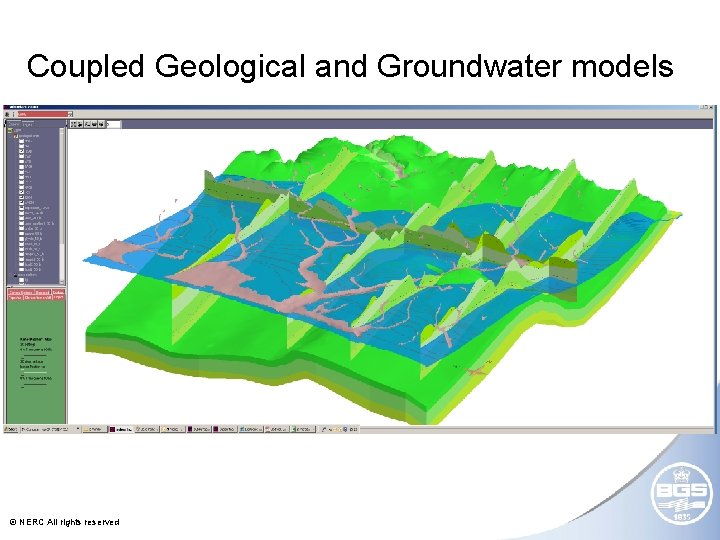The image size is (720, 540).
Task: Click the system tray clock in the taskbar
Action: tap(354, 429)
